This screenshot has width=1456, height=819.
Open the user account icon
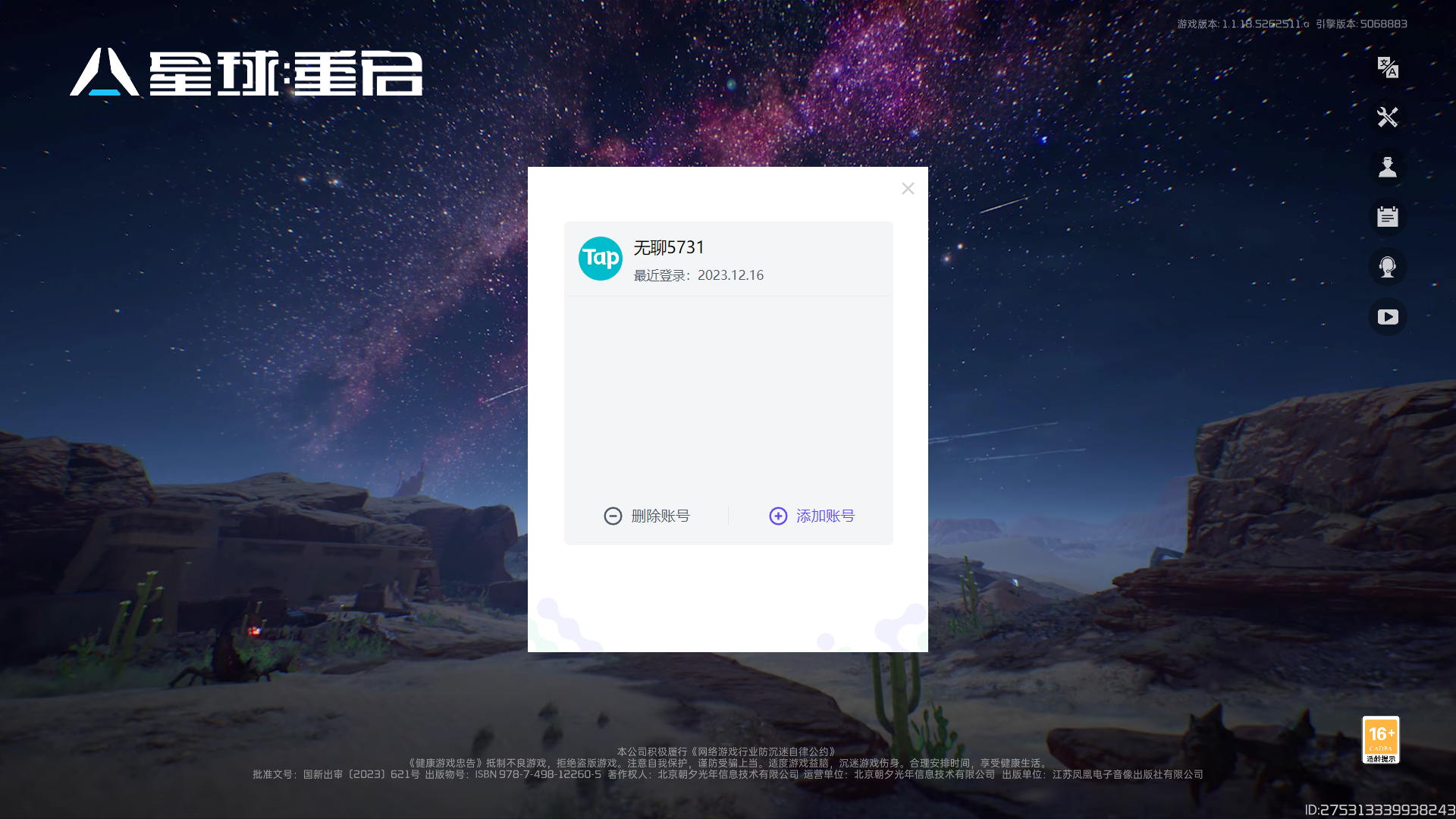click(1387, 167)
